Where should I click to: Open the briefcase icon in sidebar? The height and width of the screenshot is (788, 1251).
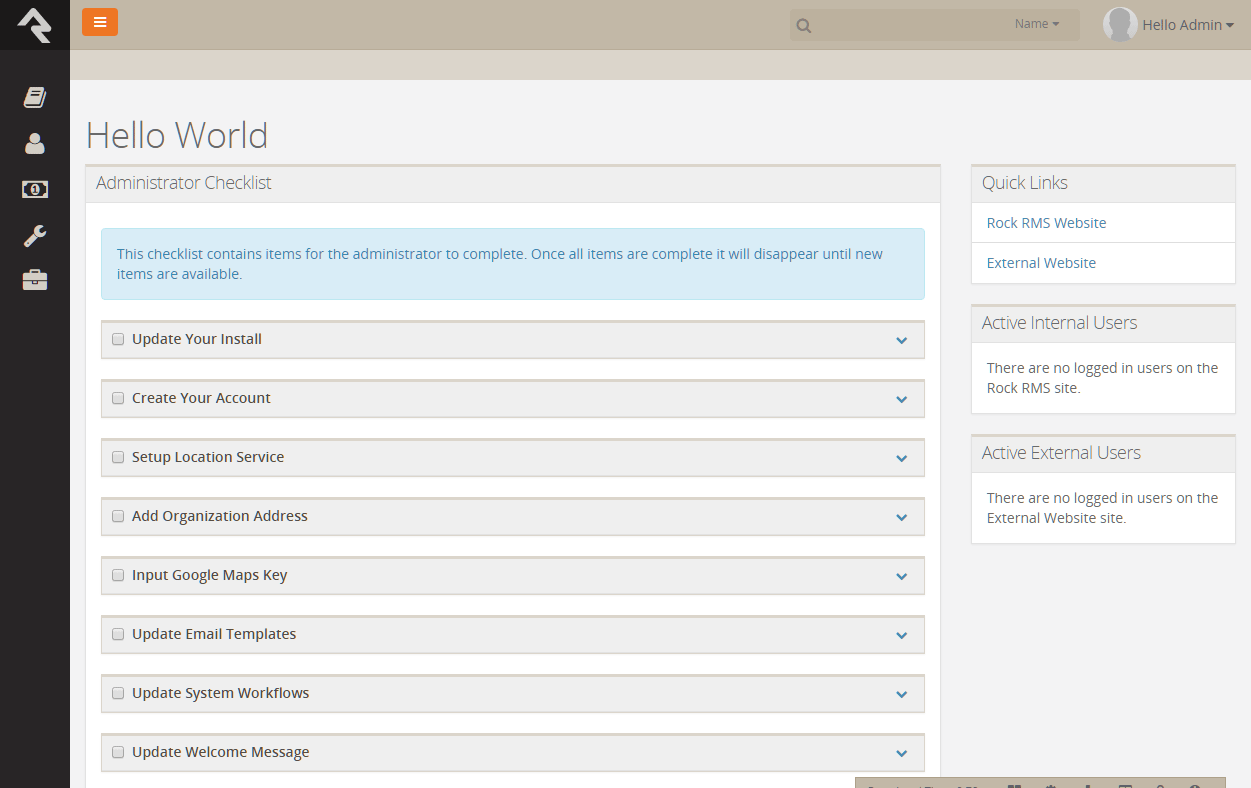(x=35, y=280)
